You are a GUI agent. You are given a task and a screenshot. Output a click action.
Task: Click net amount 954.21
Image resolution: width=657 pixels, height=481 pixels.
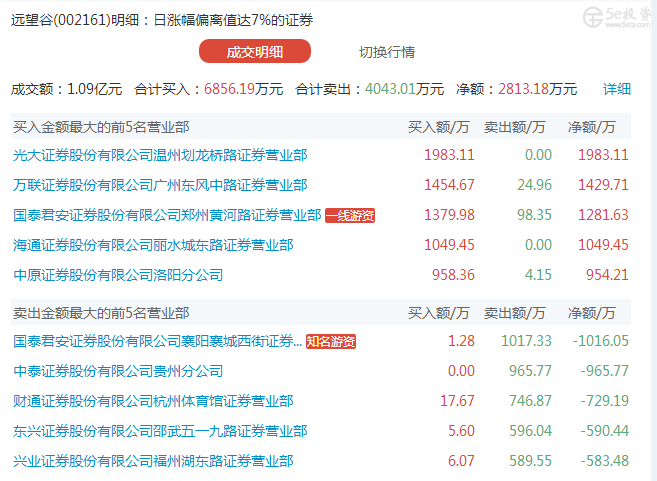tap(607, 275)
